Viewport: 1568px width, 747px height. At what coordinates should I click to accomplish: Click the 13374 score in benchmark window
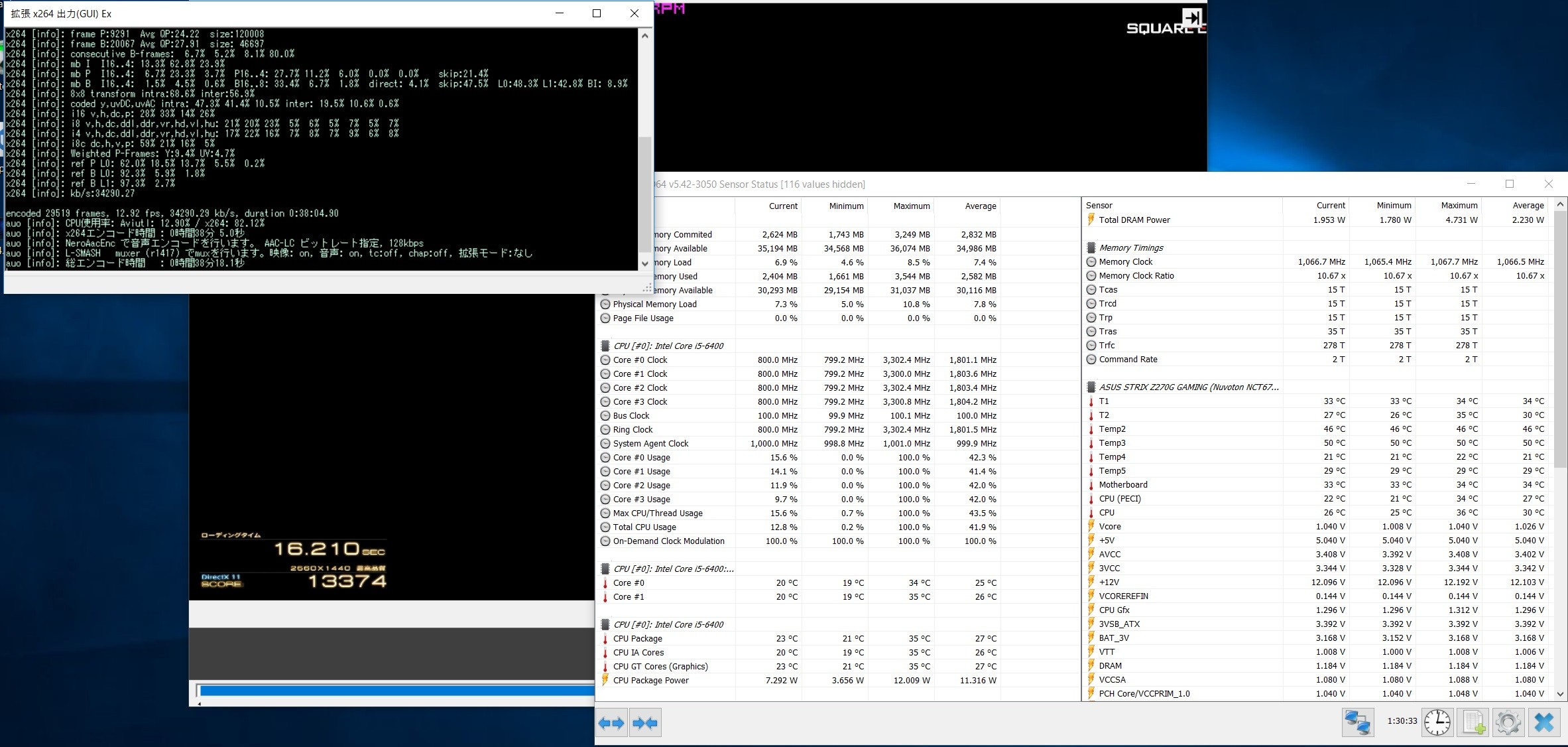pyautogui.click(x=347, y=582)
